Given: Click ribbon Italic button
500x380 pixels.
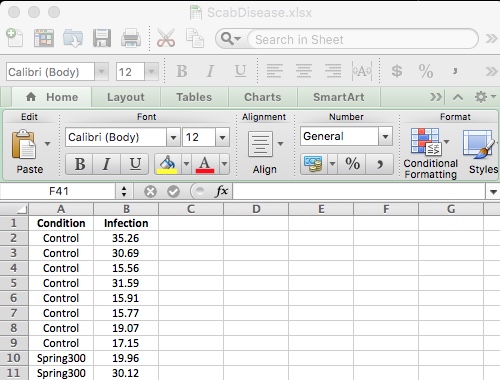Looking at the screenshot, I should (107, 164).
